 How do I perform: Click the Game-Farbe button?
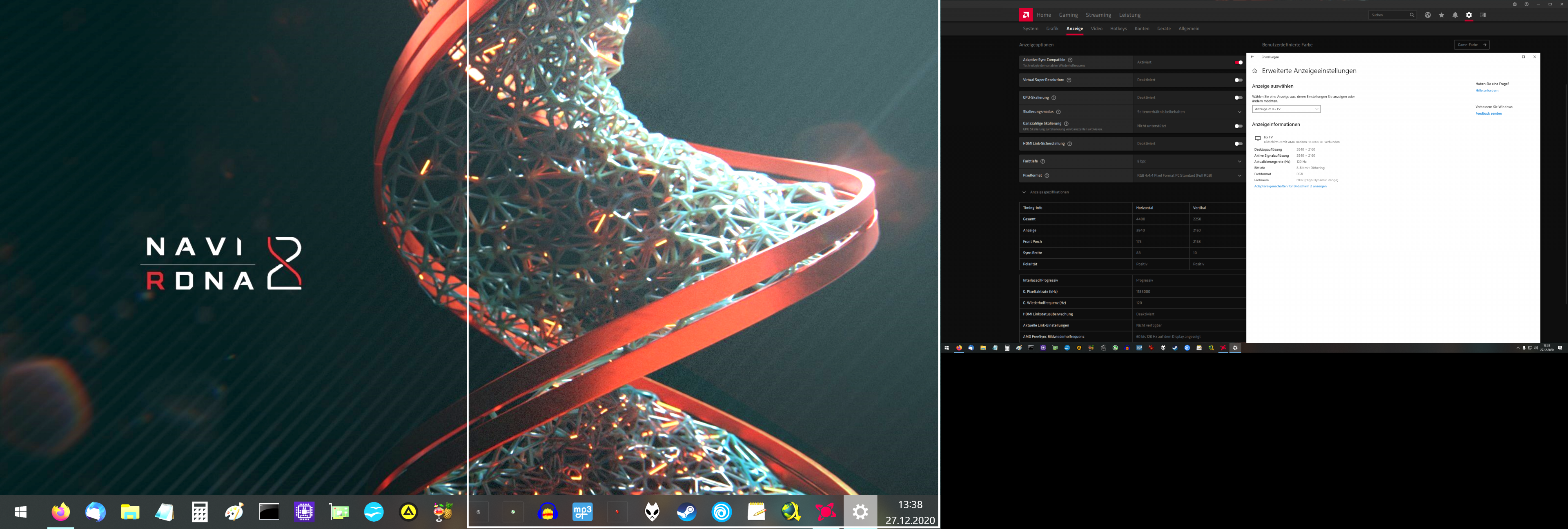pos(1471,45)
